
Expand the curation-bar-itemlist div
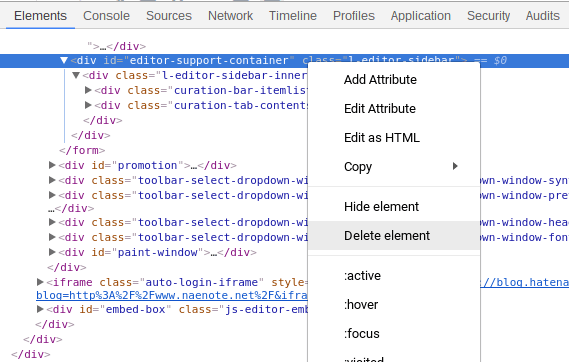pyautogui.click(x=88, y=90)
